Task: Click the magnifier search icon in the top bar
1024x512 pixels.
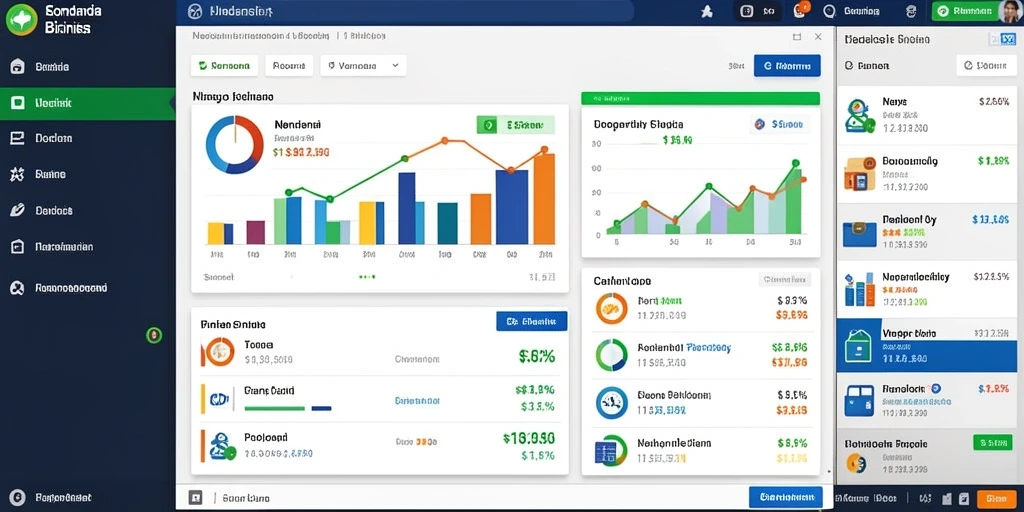Action: click(829, 11)
